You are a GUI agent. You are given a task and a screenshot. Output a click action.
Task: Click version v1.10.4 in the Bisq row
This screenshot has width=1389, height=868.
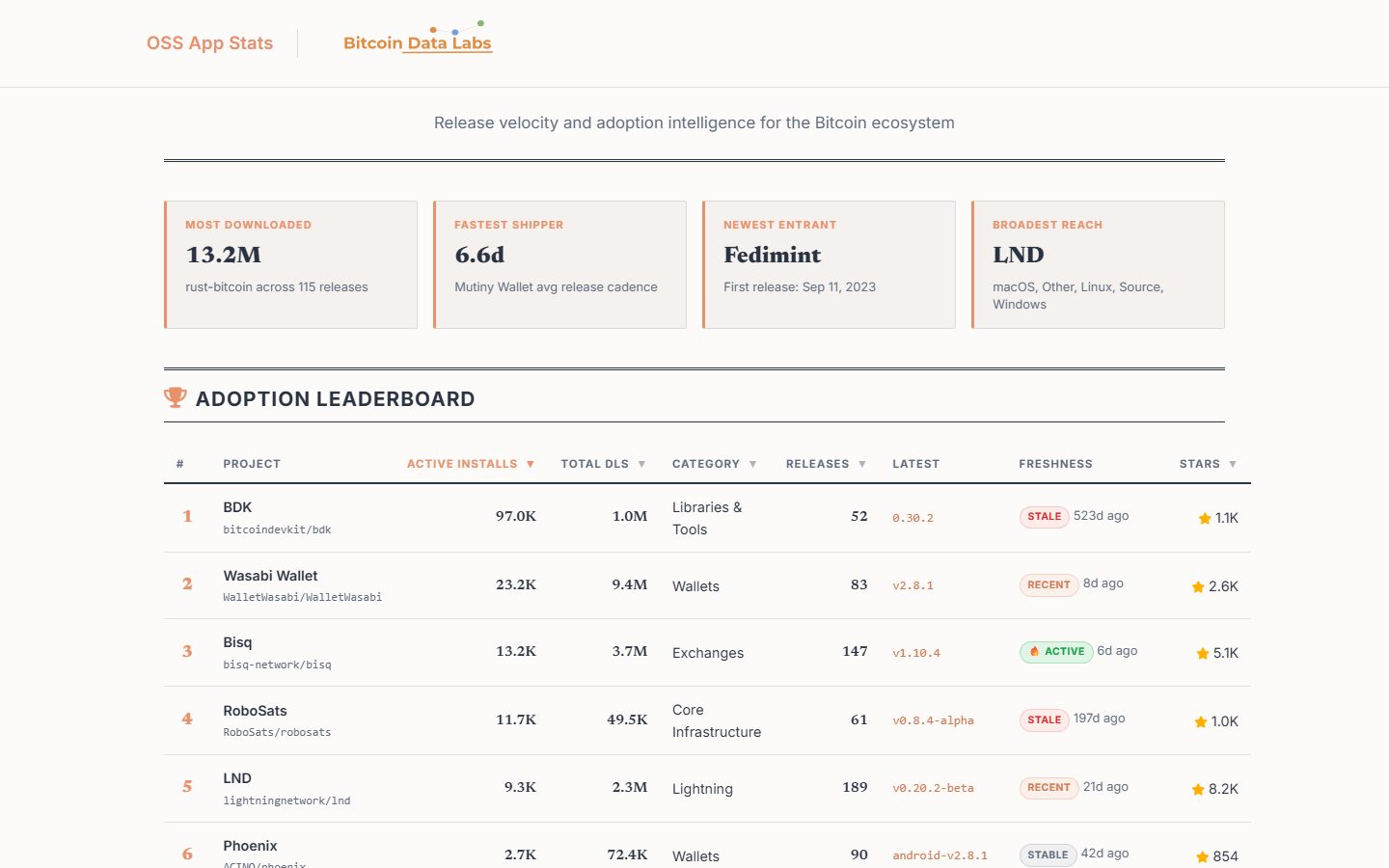coord(916,653)
